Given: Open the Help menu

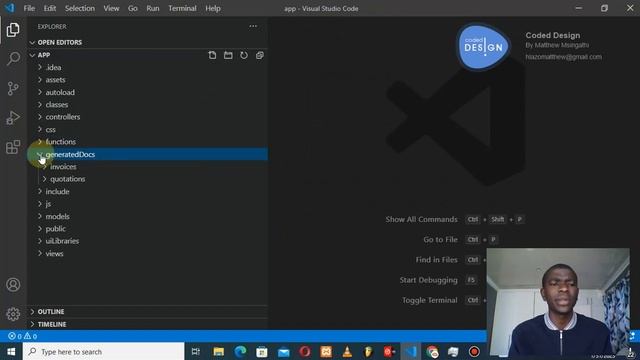Looking at the screenshot, I should (x=213, y=8).
